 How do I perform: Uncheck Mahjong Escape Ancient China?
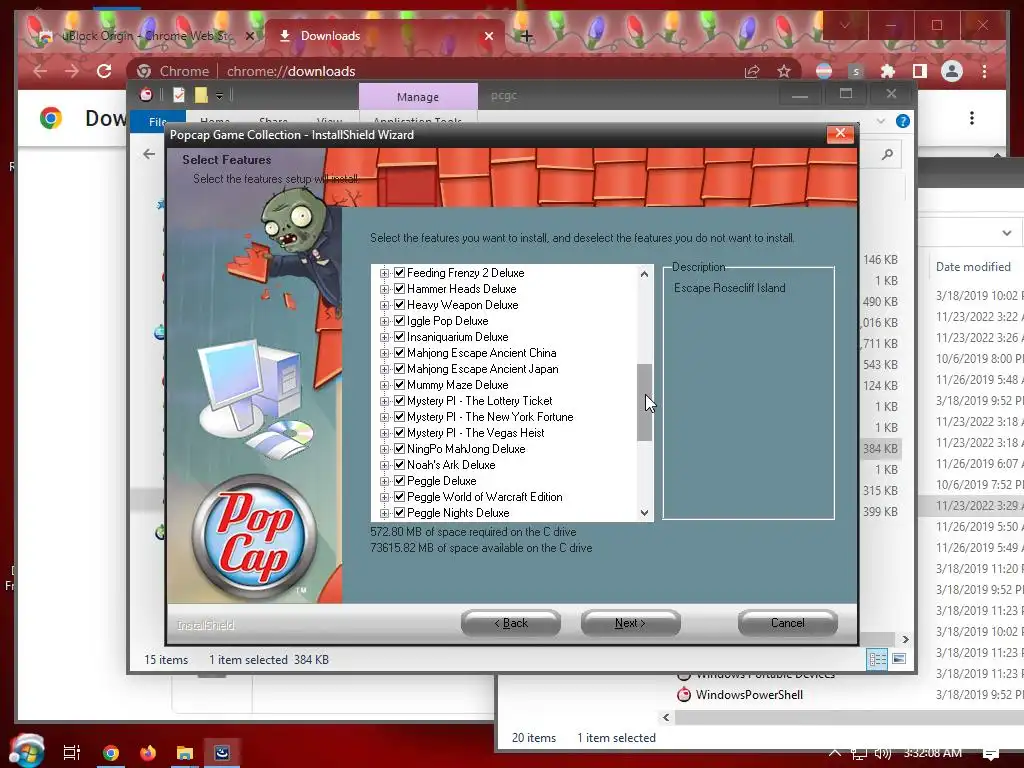point(400,353)
